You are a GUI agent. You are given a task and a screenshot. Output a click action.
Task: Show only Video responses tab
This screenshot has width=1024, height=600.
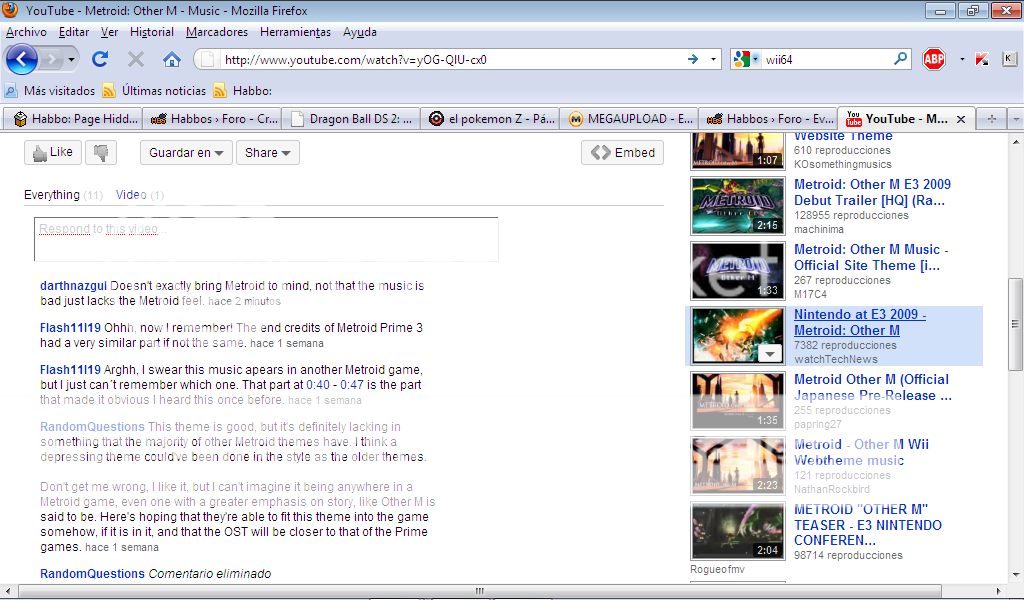[131, 195]
